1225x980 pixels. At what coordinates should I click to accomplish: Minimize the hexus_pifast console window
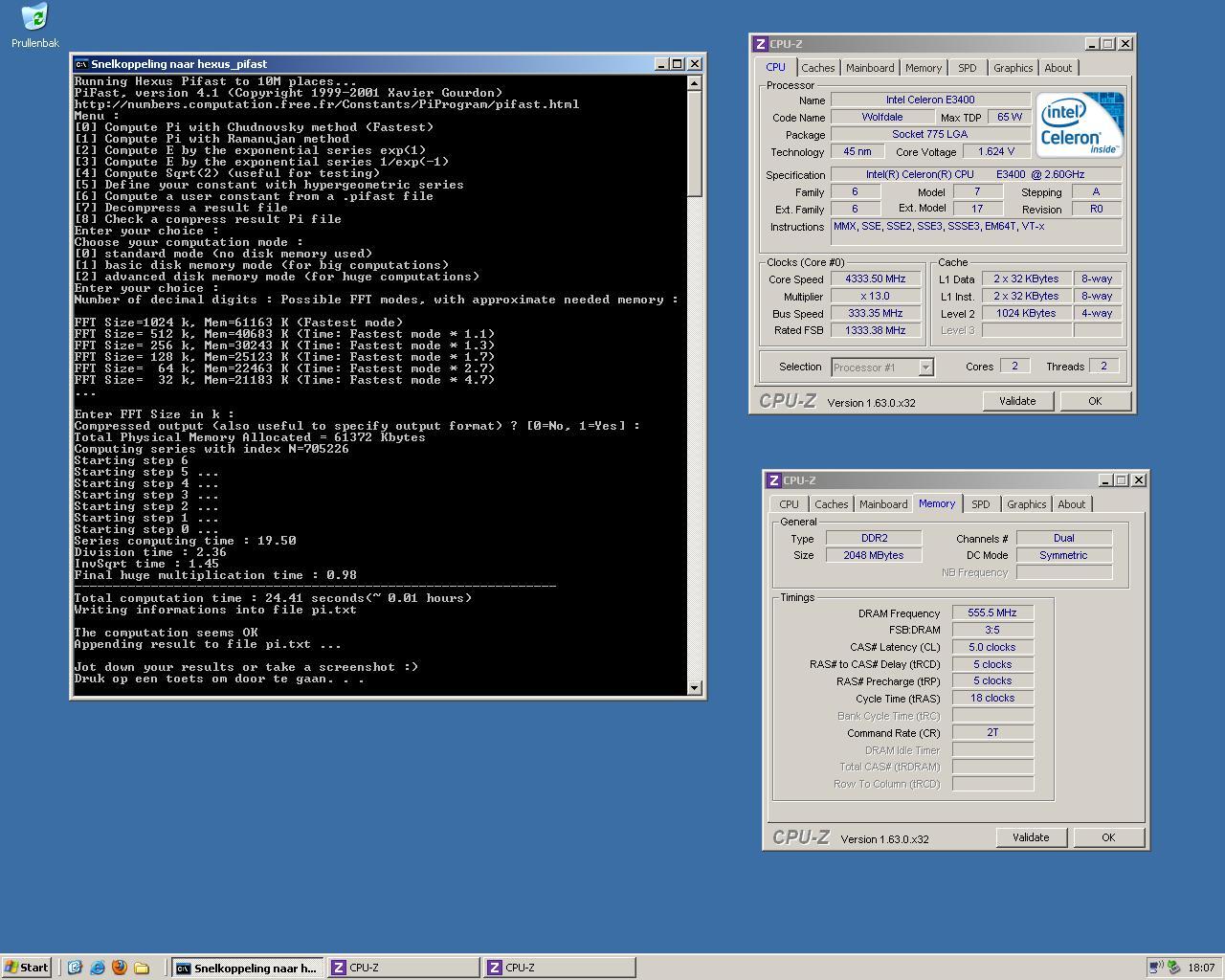(x=661, y=64)
